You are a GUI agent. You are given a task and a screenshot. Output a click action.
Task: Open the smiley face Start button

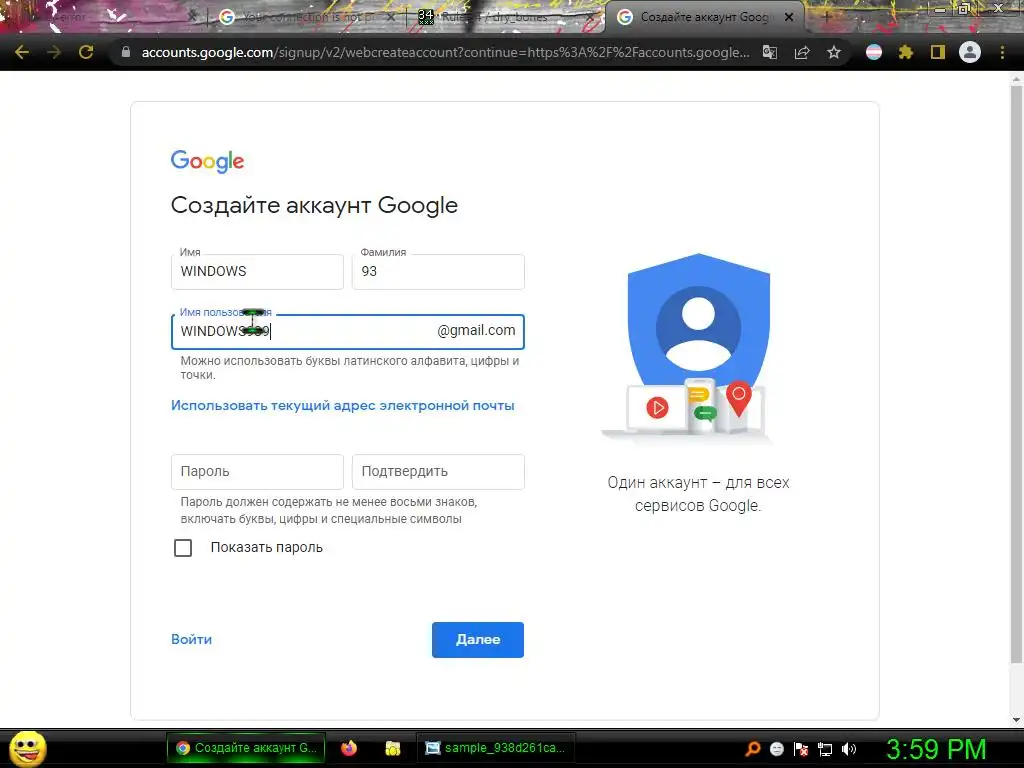click(27, 748)
